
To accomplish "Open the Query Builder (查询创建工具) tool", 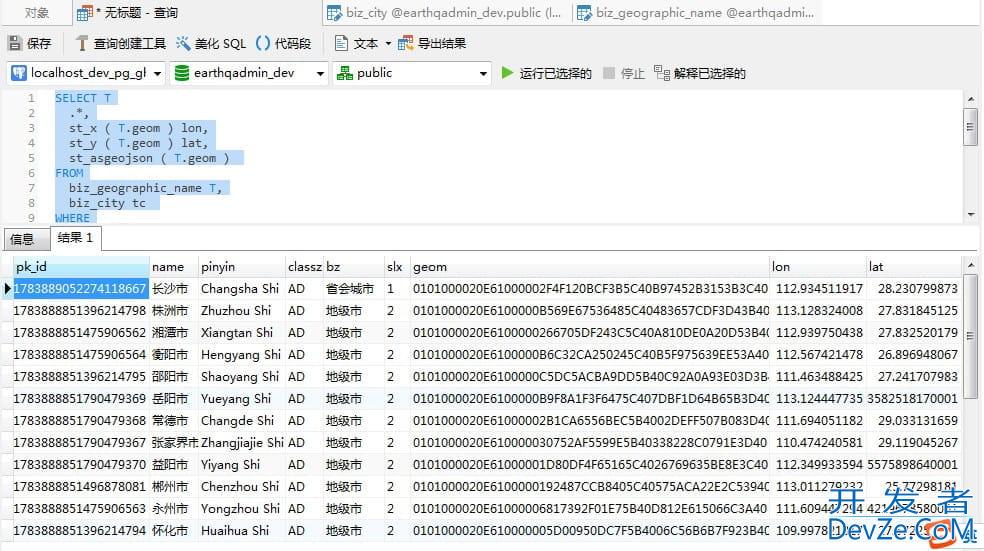I will [82, 44].
